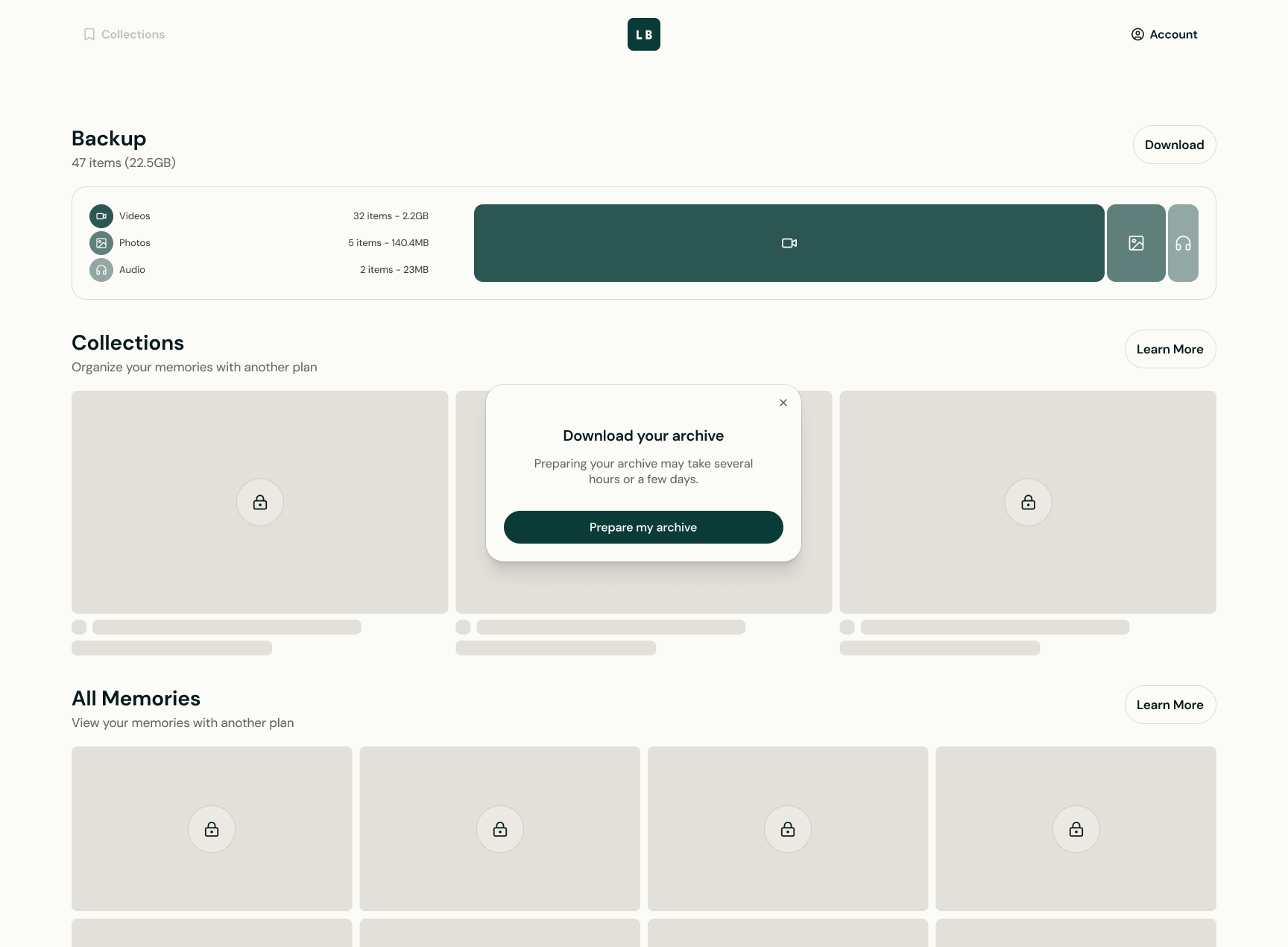Click lock icon on third collection card
Image resolution: width=1288 pixels, height=947 pixels.
1029,503
